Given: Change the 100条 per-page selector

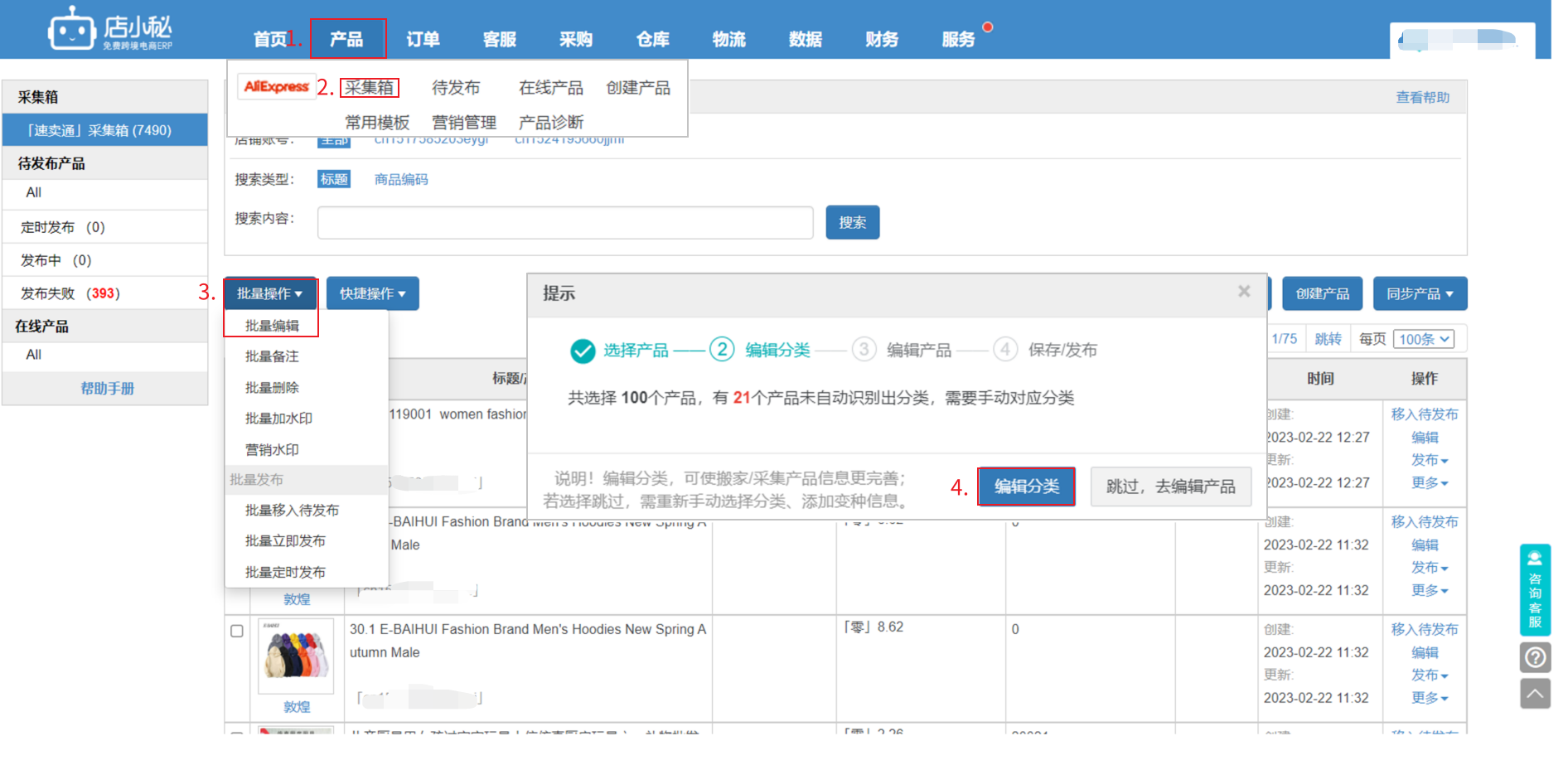Looking at the screenshot, I should pos(1425,339).
